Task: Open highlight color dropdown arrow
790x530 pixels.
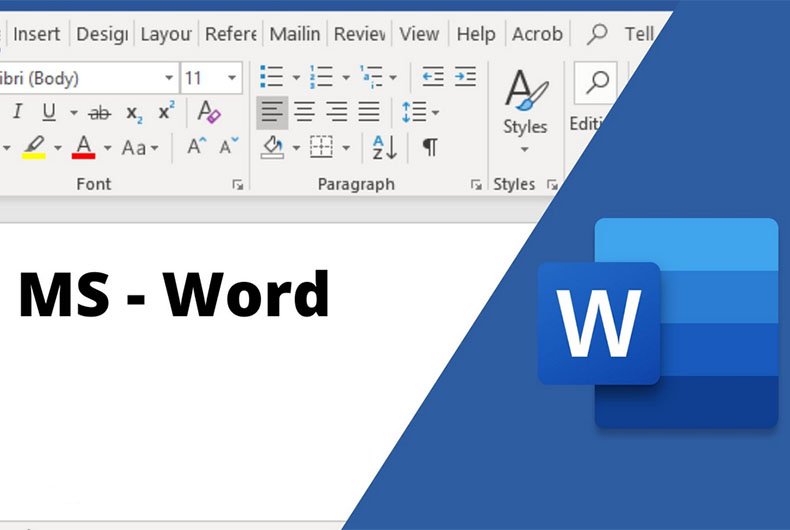Action: click(57, 148)
